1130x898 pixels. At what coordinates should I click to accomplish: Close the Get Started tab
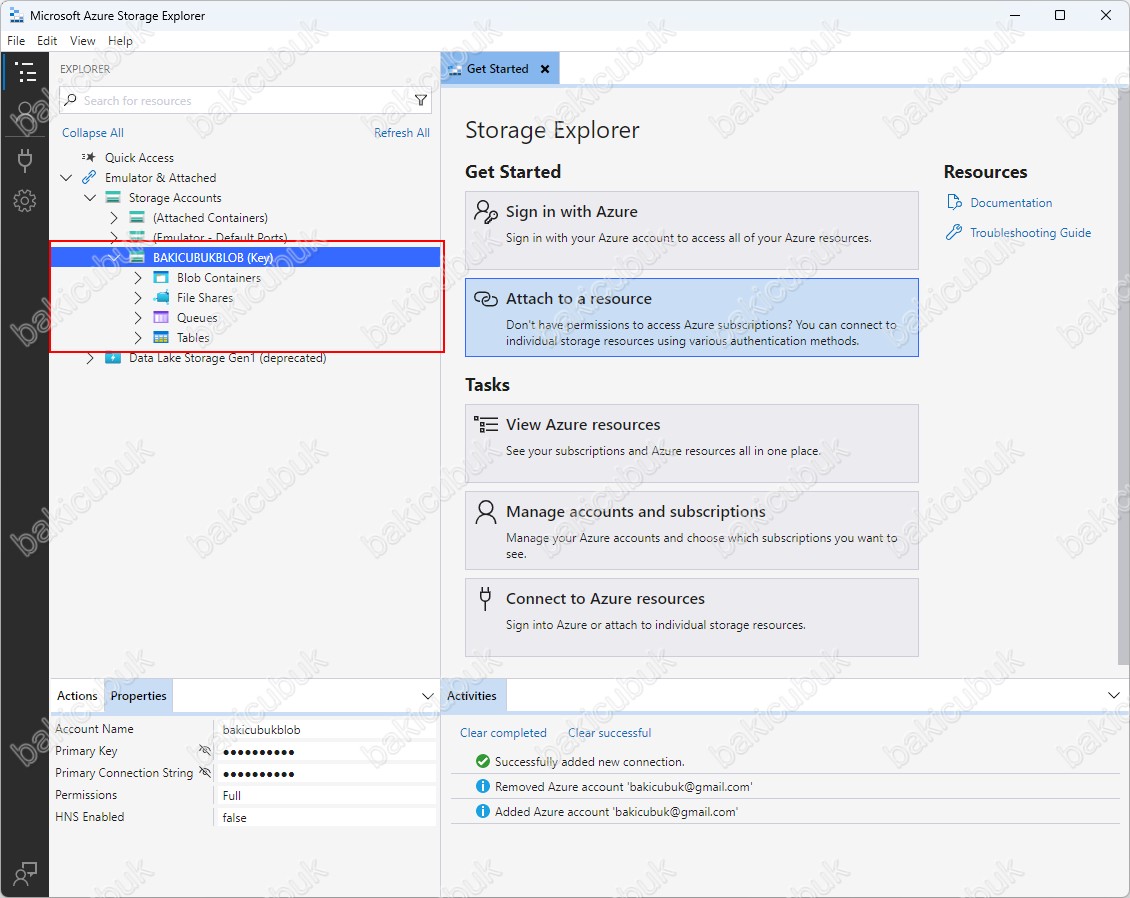coord(545,69)
